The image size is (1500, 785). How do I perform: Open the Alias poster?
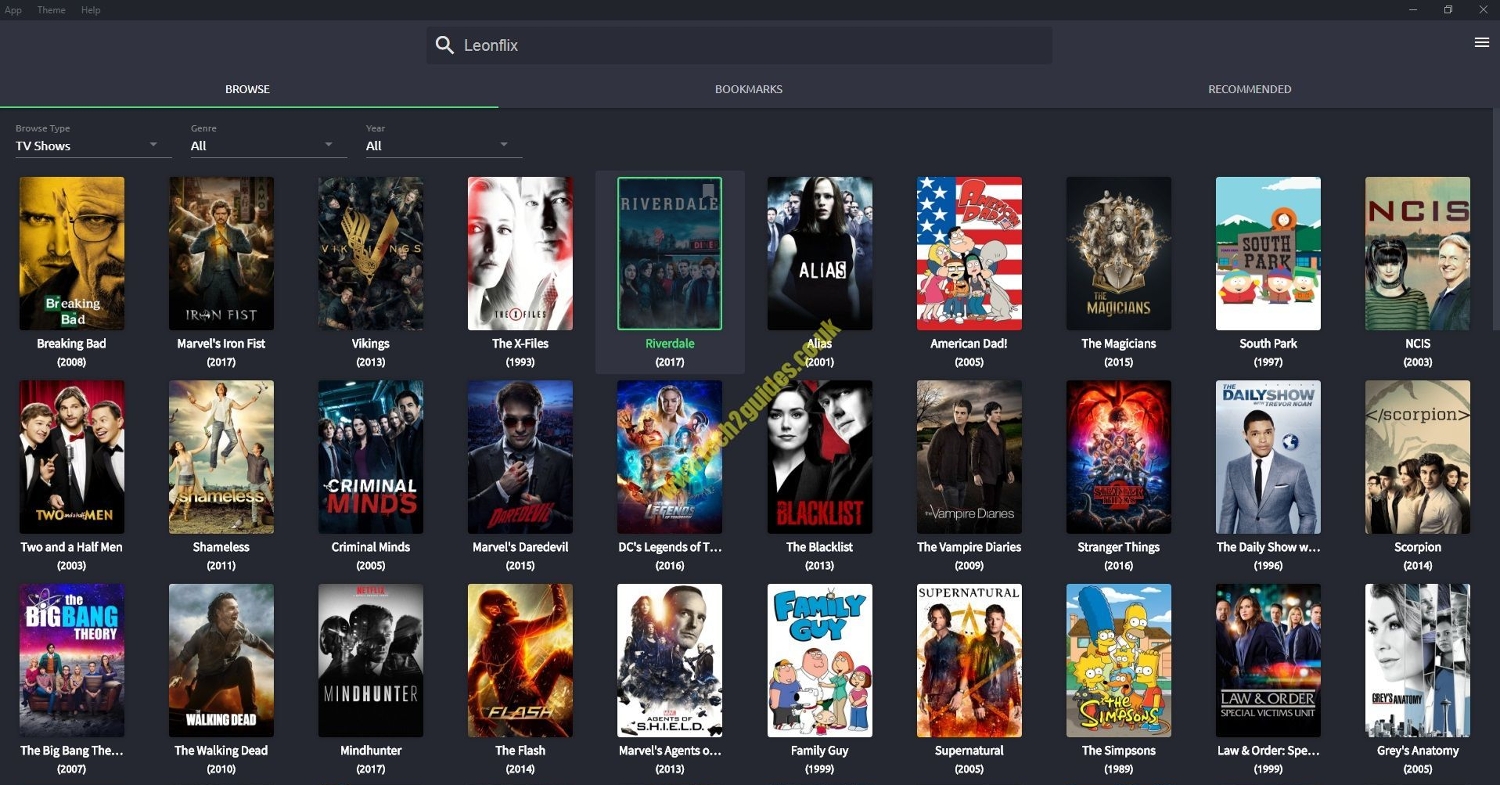(820, 254)
